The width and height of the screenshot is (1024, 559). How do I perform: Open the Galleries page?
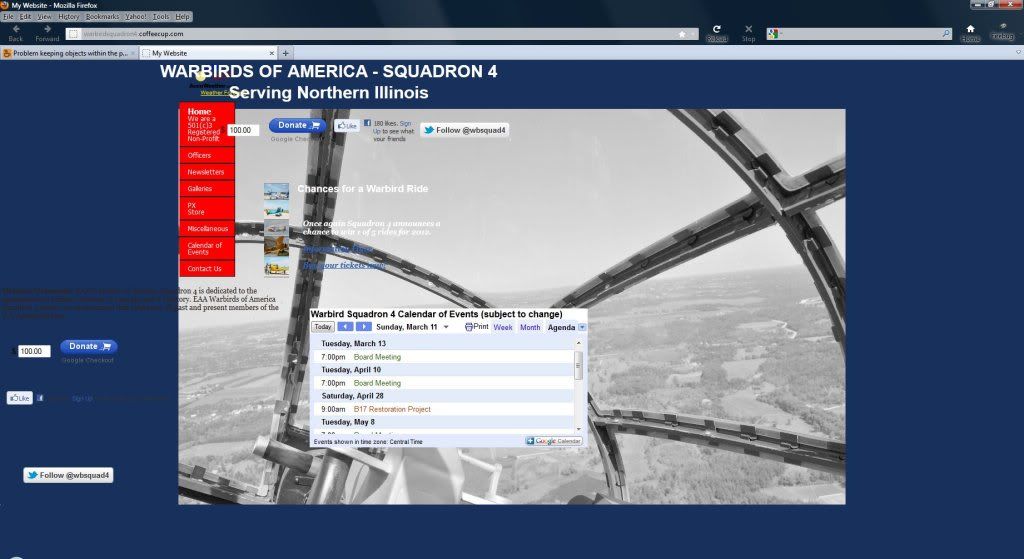pyautogui.click(x=207, y=188)
